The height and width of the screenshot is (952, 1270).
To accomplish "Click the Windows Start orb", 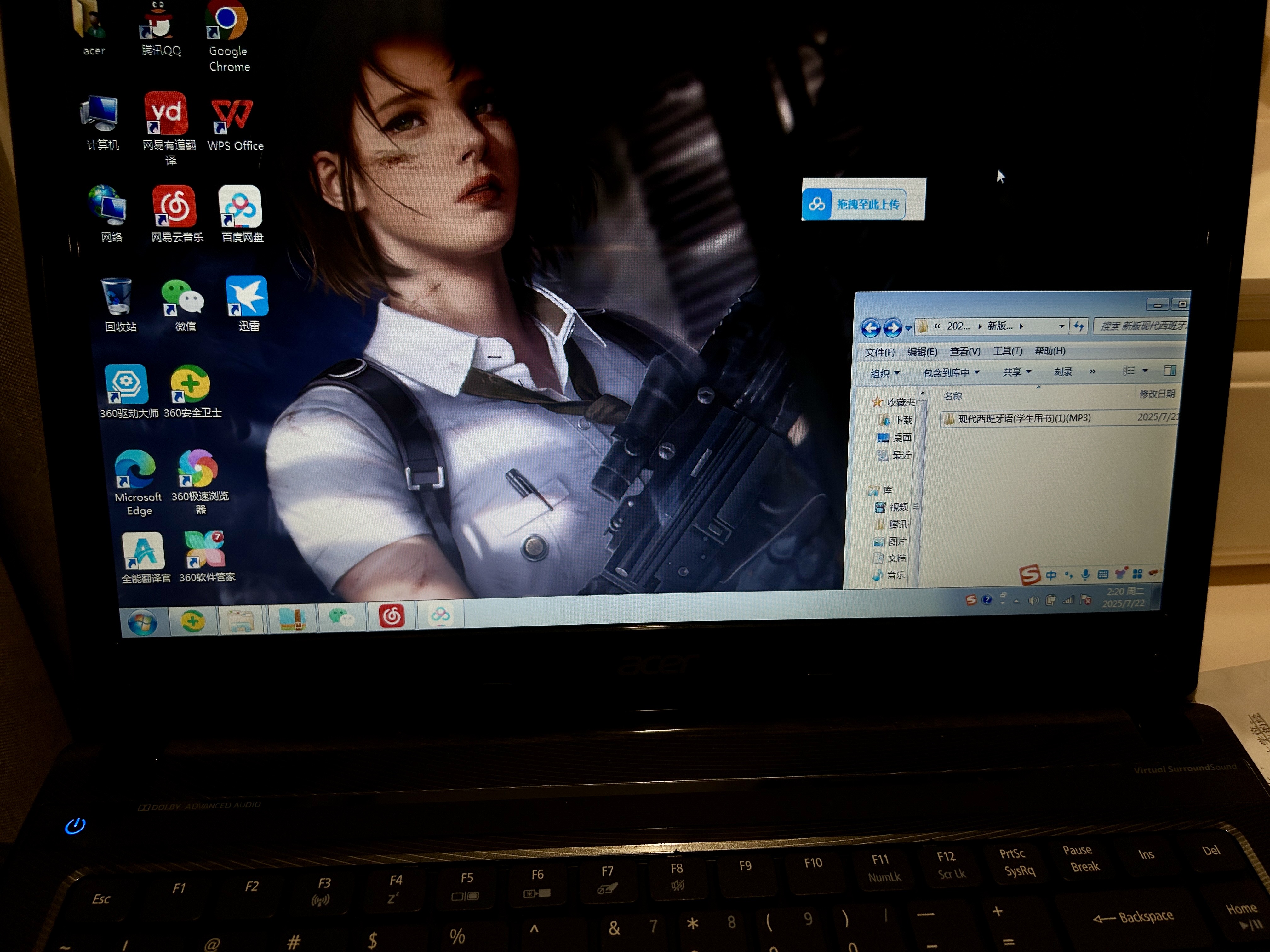I will (142, 623).
